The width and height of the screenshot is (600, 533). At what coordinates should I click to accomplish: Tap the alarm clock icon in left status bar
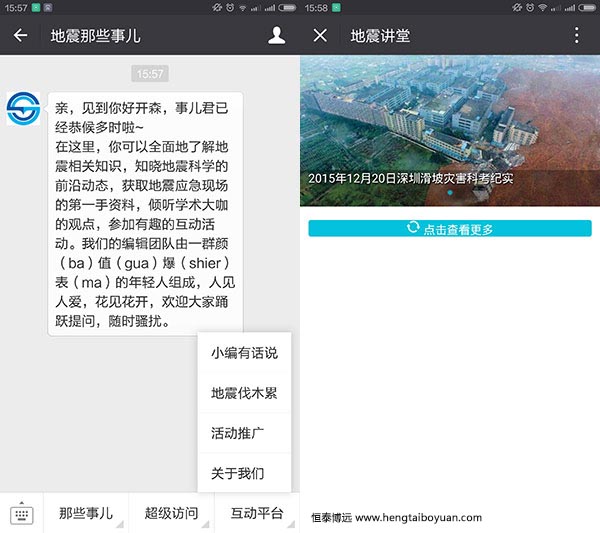point(230,8)
